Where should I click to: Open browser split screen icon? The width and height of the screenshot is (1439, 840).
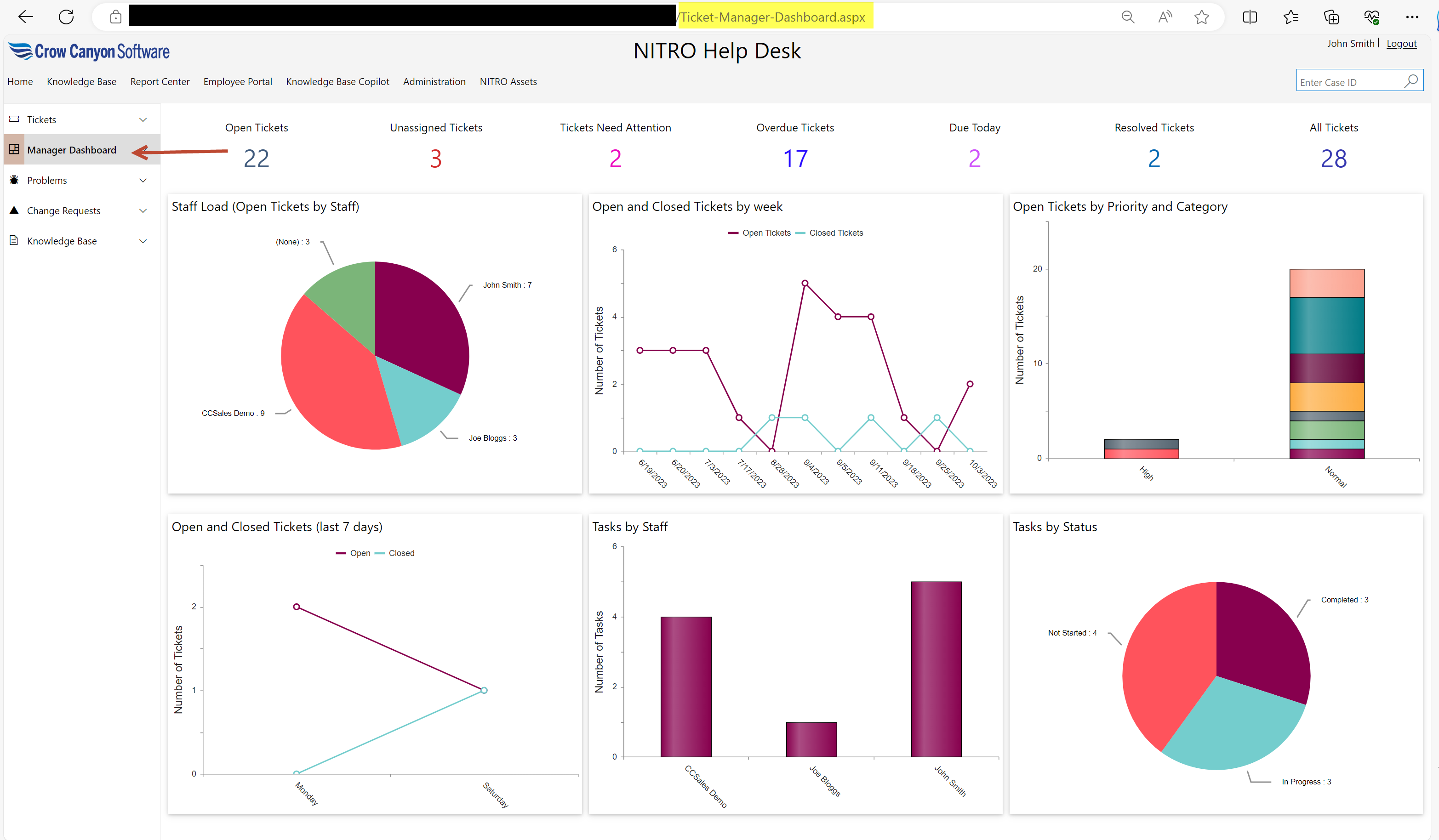(x=1250, y=17)
